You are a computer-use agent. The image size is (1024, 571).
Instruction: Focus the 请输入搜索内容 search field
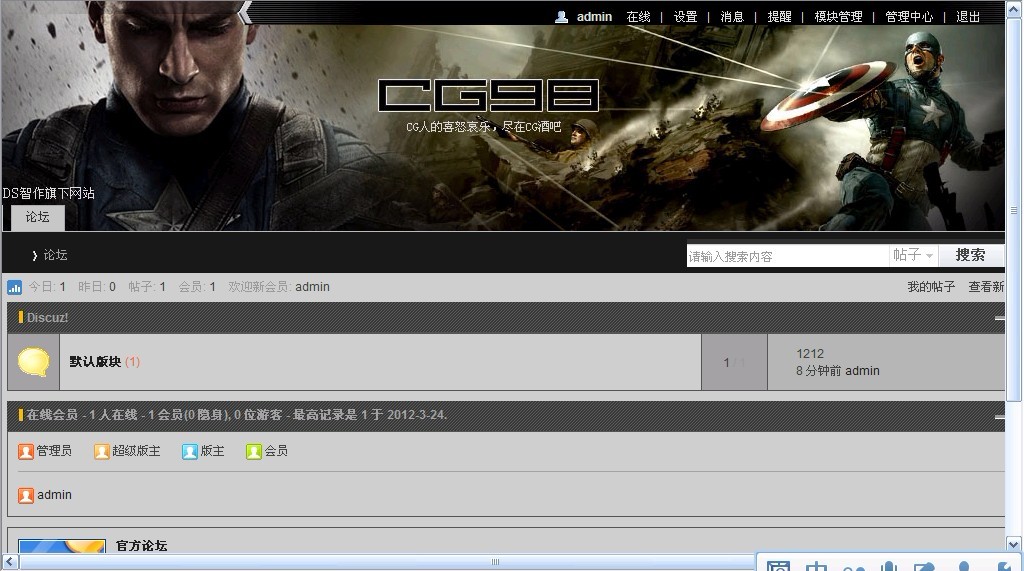tap(788, 256)
